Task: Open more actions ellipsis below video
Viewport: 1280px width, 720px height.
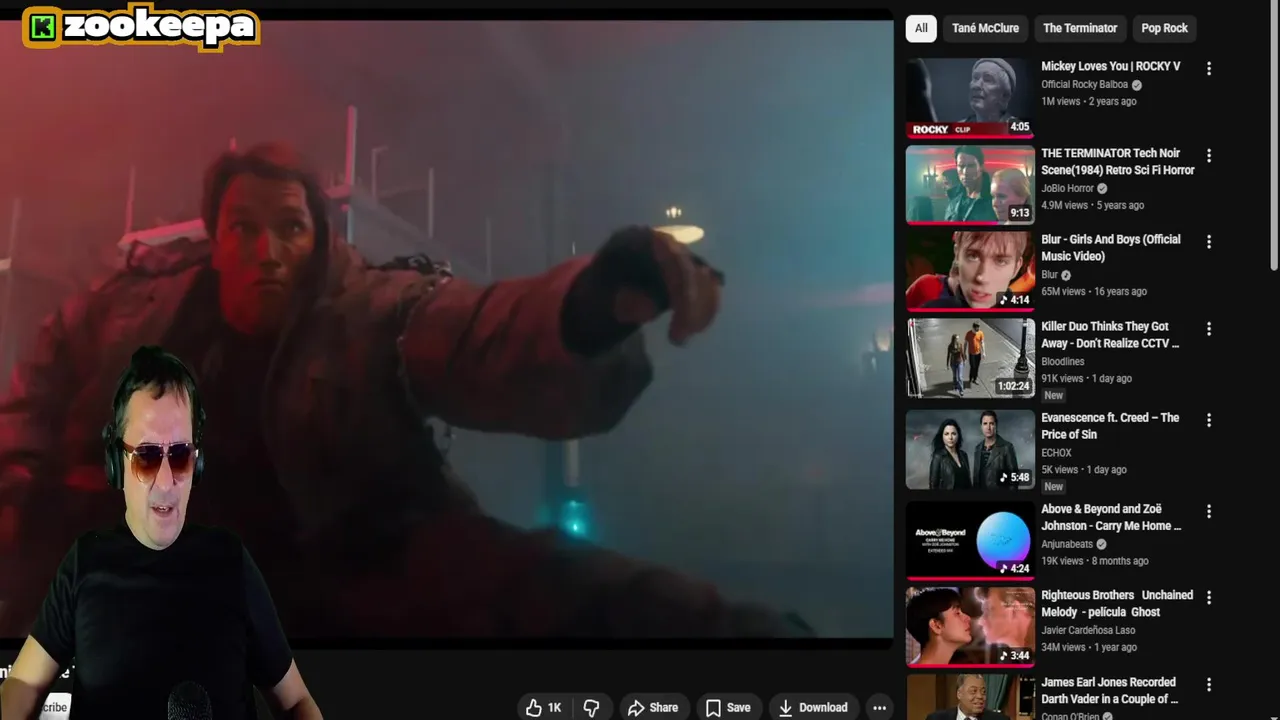Action: tap(879, 707)
